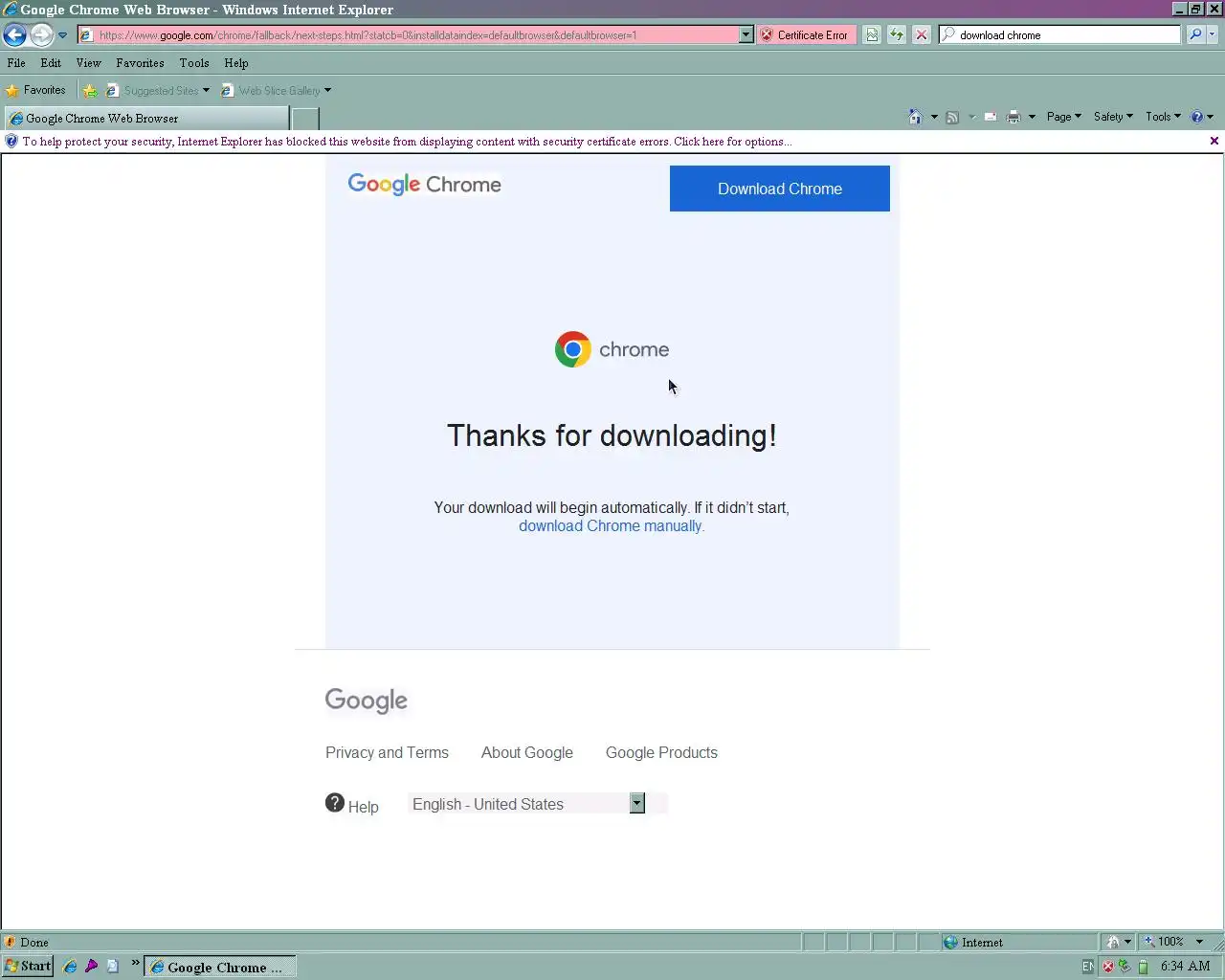Click the green battery tray icon
Viewport: 1225px width, 980px height.
[x=1143, y=967]
